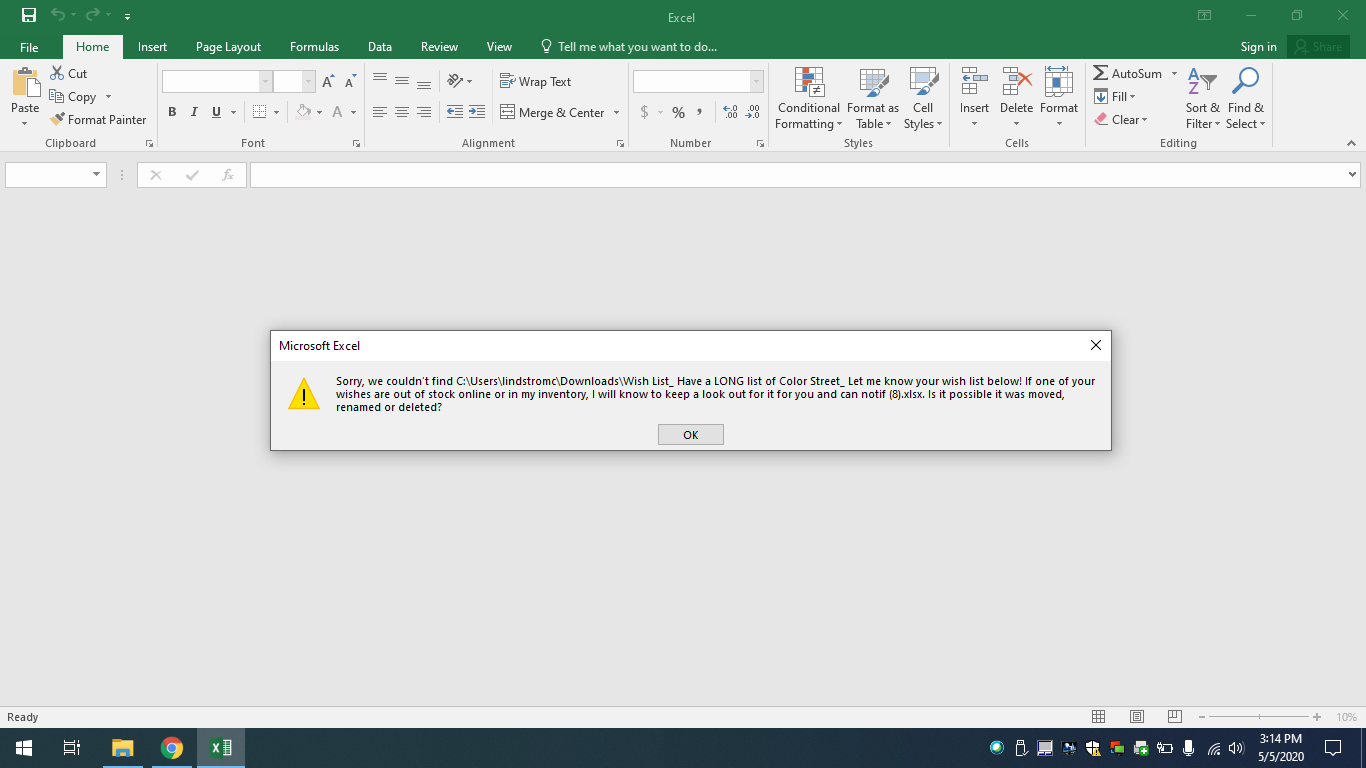The image size is (1366, 768).
Task: Open the File menu
Action: tap(29, 46)
